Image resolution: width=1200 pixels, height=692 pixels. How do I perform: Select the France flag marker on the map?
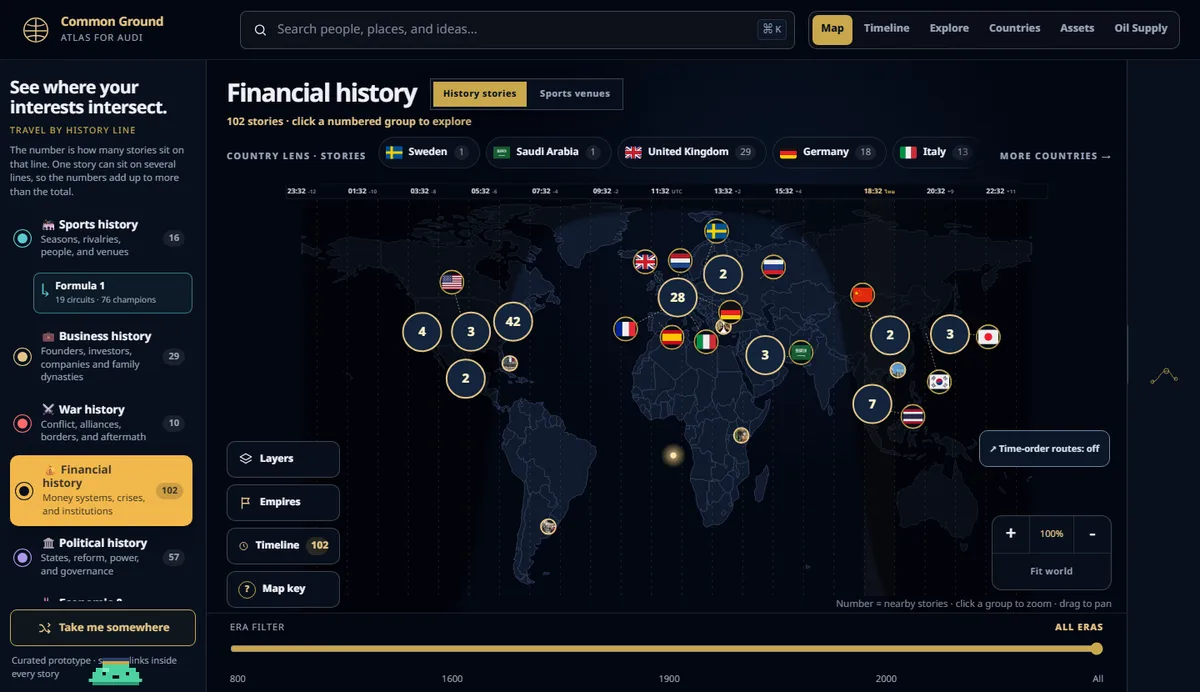626,329
